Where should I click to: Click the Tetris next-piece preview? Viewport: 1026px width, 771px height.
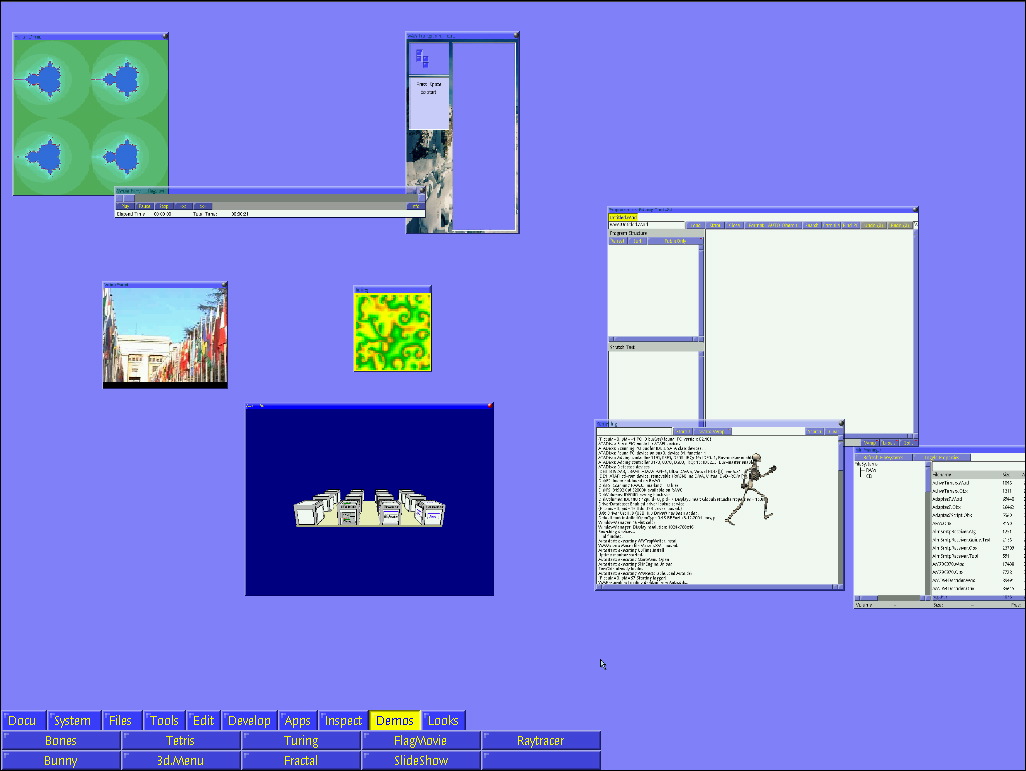(x=429, y=58)
